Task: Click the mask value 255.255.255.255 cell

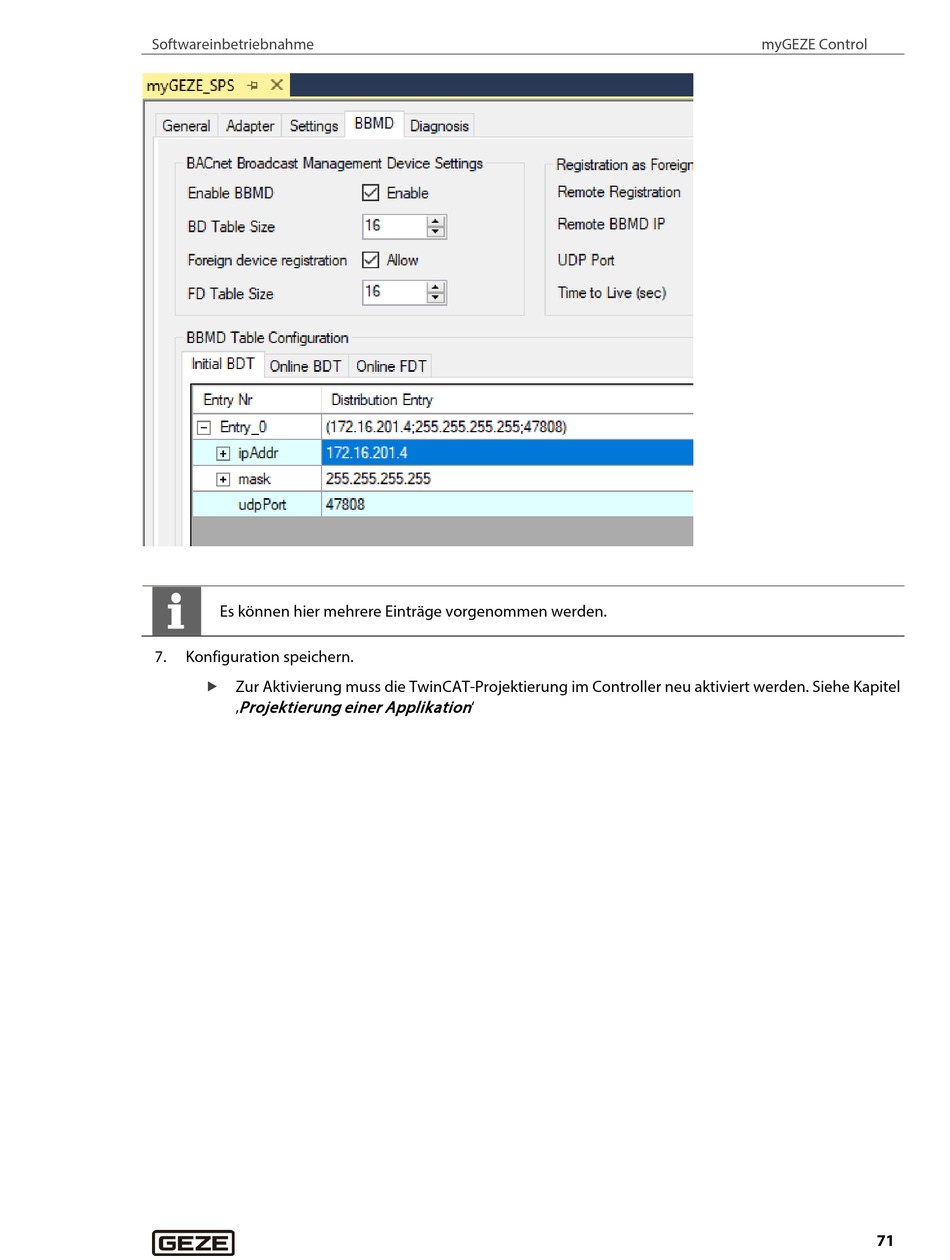Action: 507,479
